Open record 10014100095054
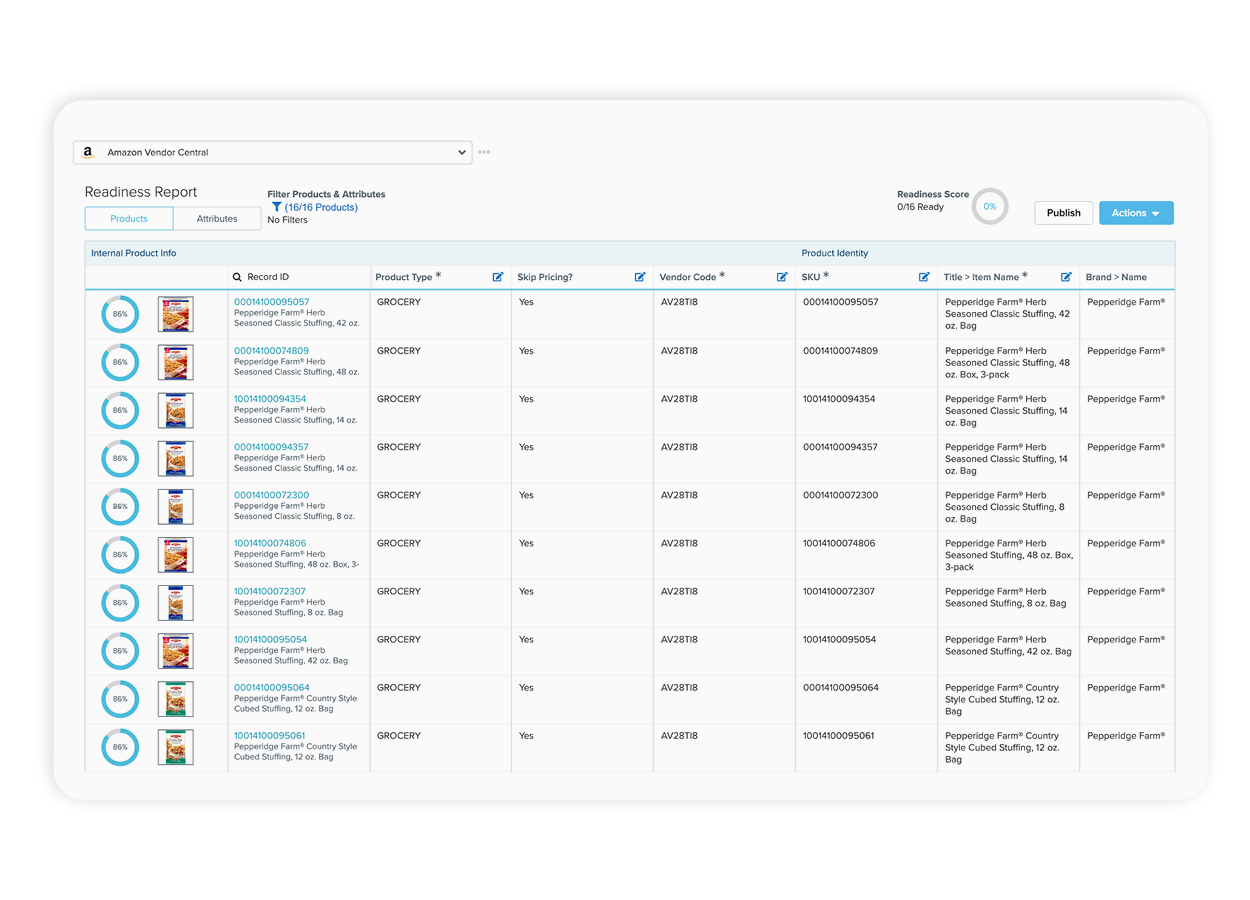This screenshot has width=1250, height=900. pos(270,639)
